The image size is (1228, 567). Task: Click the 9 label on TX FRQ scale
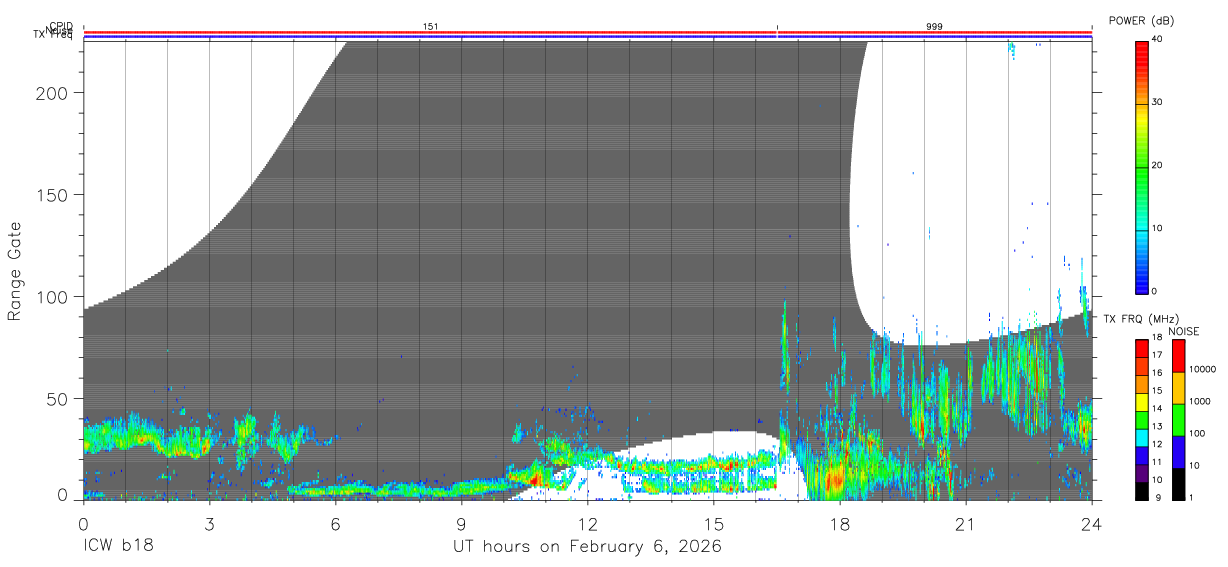click(1156, 497)
